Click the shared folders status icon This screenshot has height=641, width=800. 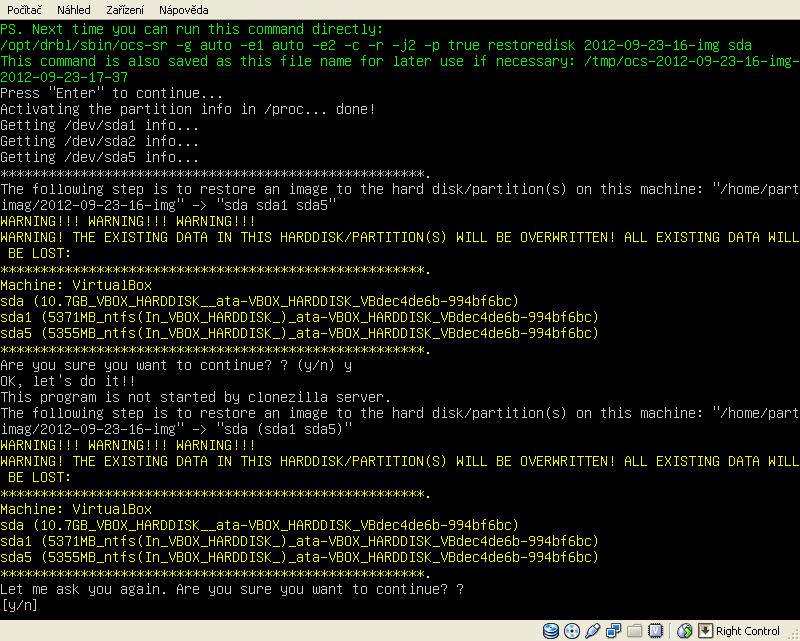(635, 631)
